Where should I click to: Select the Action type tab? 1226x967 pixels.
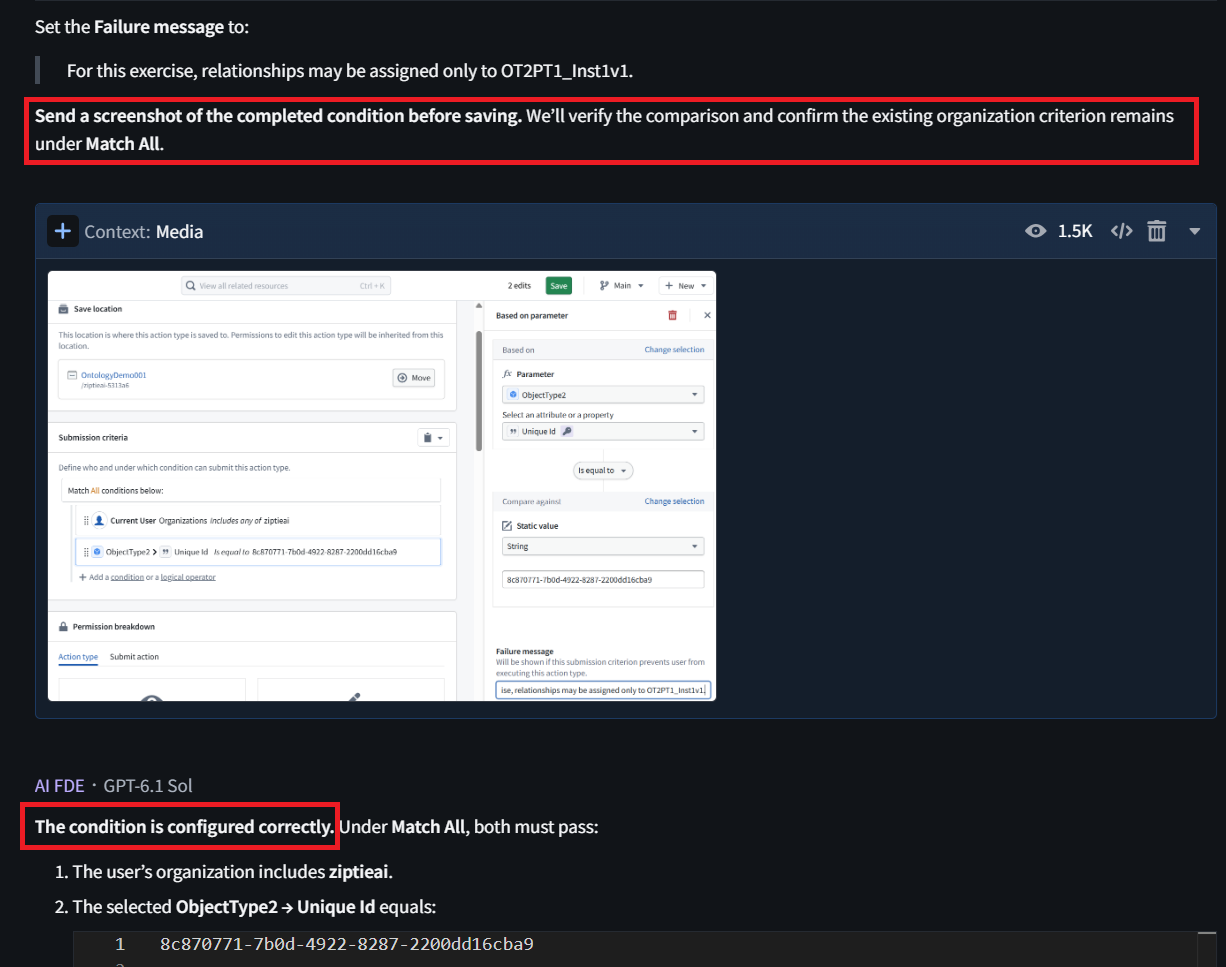[78, 657]
